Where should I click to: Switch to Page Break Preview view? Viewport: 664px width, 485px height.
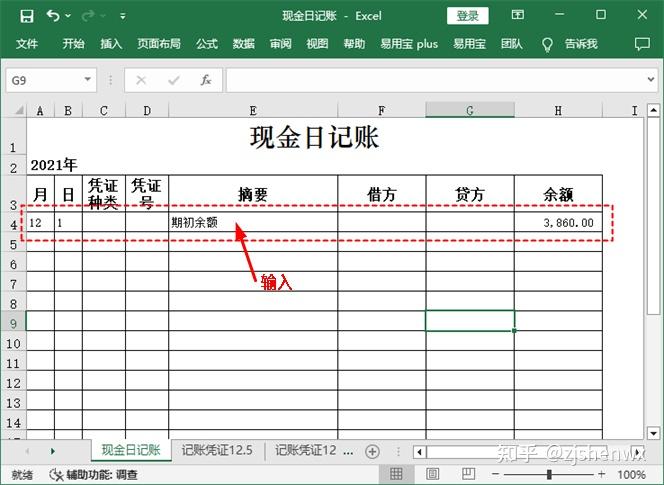[x=461, y=475]
